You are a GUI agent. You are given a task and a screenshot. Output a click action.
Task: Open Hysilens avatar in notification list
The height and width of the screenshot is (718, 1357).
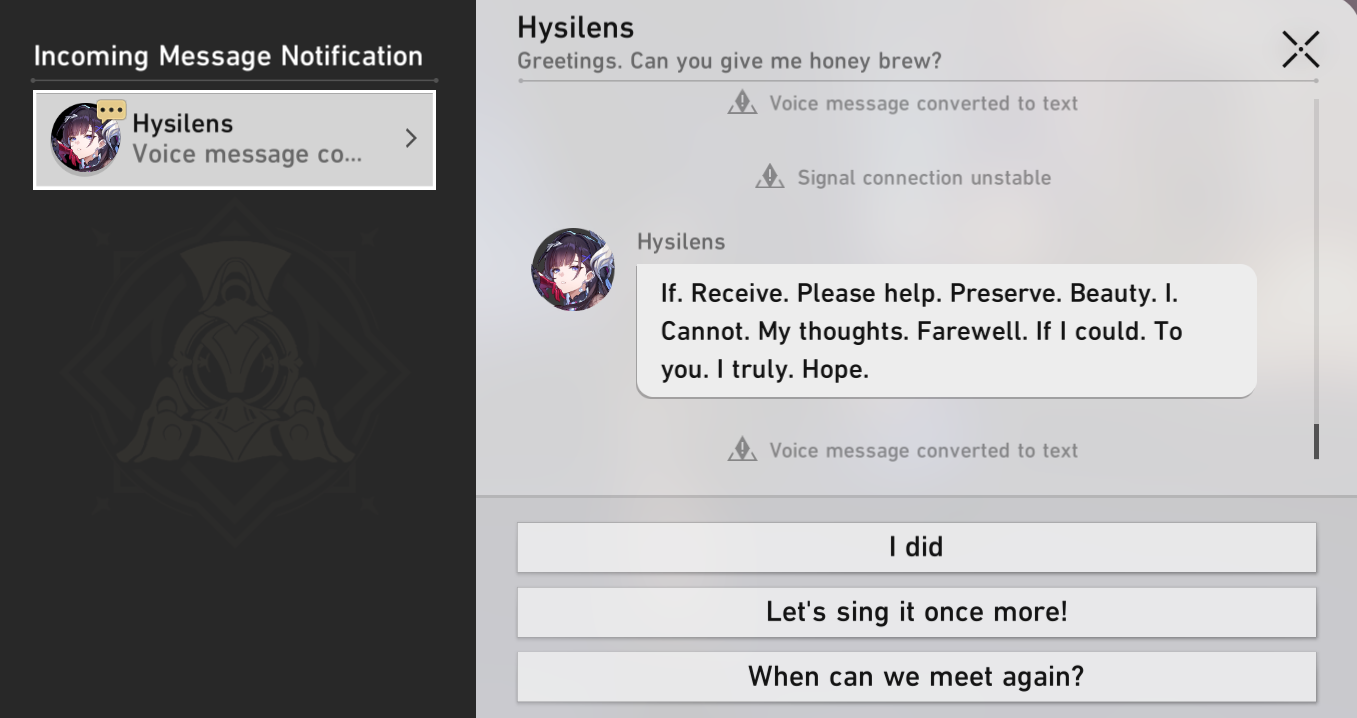tap(86, 139)
